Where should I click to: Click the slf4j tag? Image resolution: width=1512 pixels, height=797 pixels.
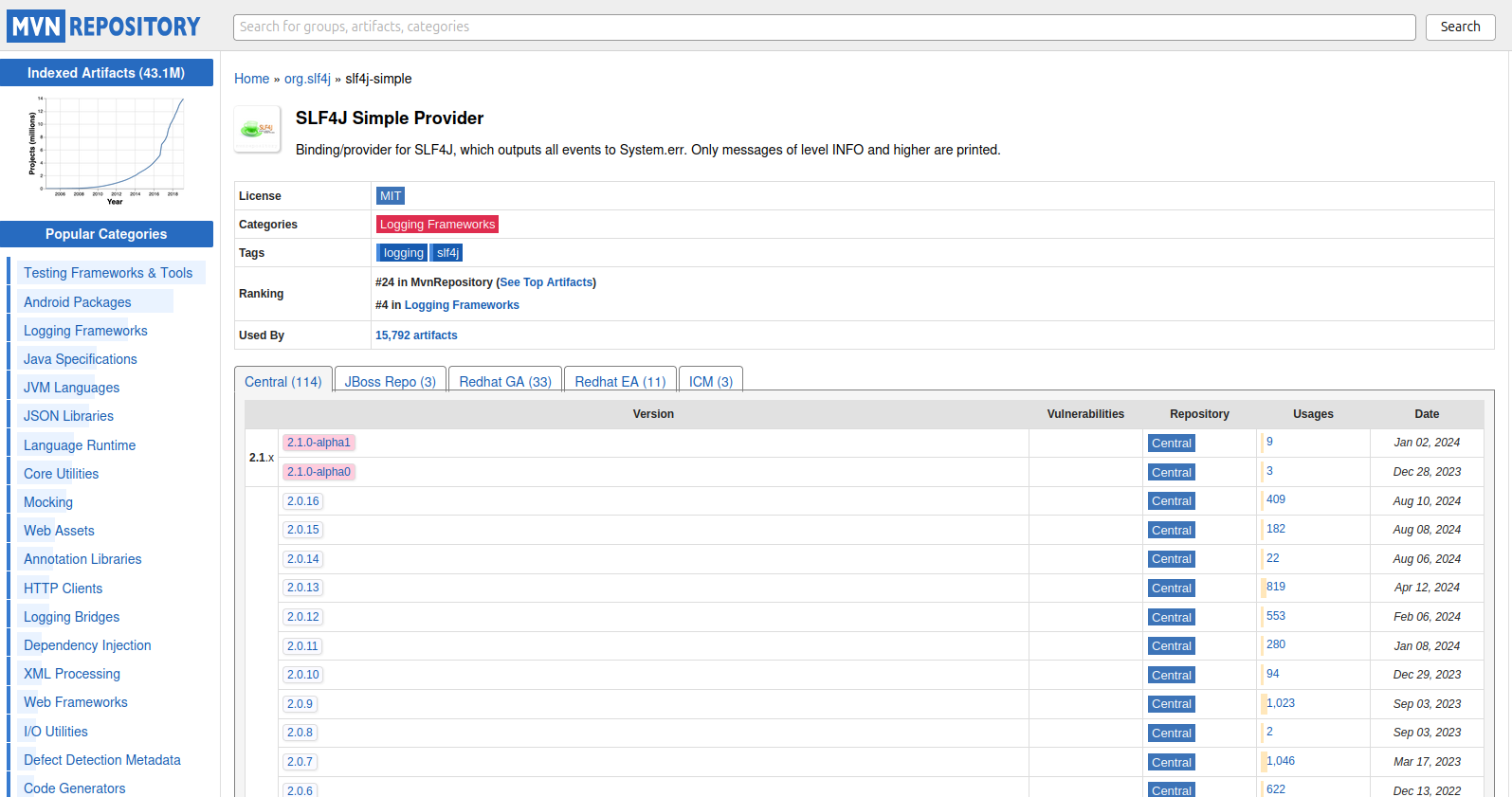point(447,253)
